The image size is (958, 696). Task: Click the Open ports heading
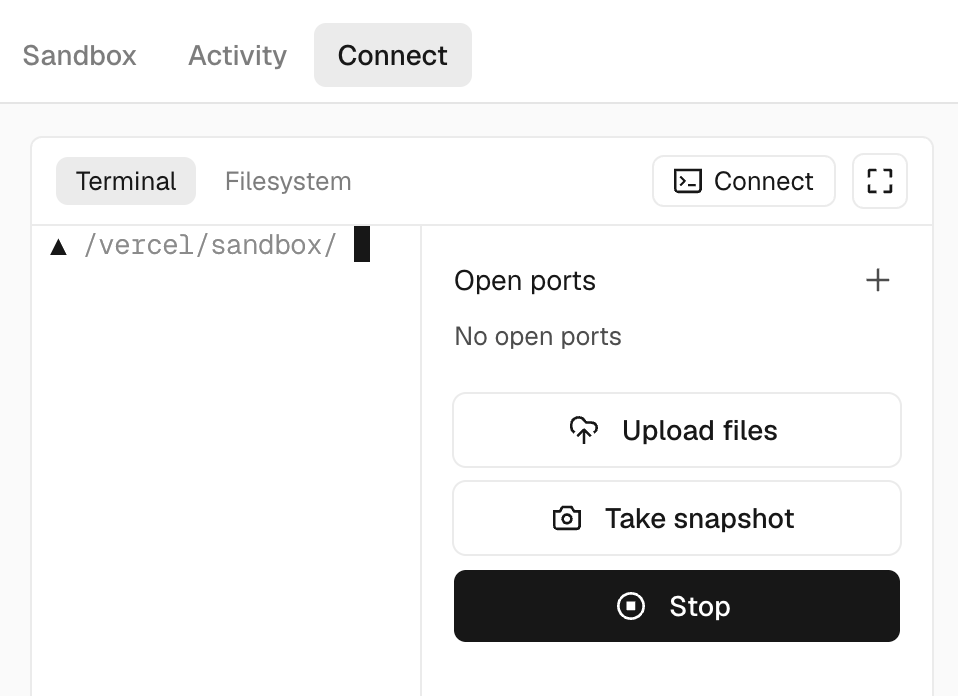[x=525, y=281]
